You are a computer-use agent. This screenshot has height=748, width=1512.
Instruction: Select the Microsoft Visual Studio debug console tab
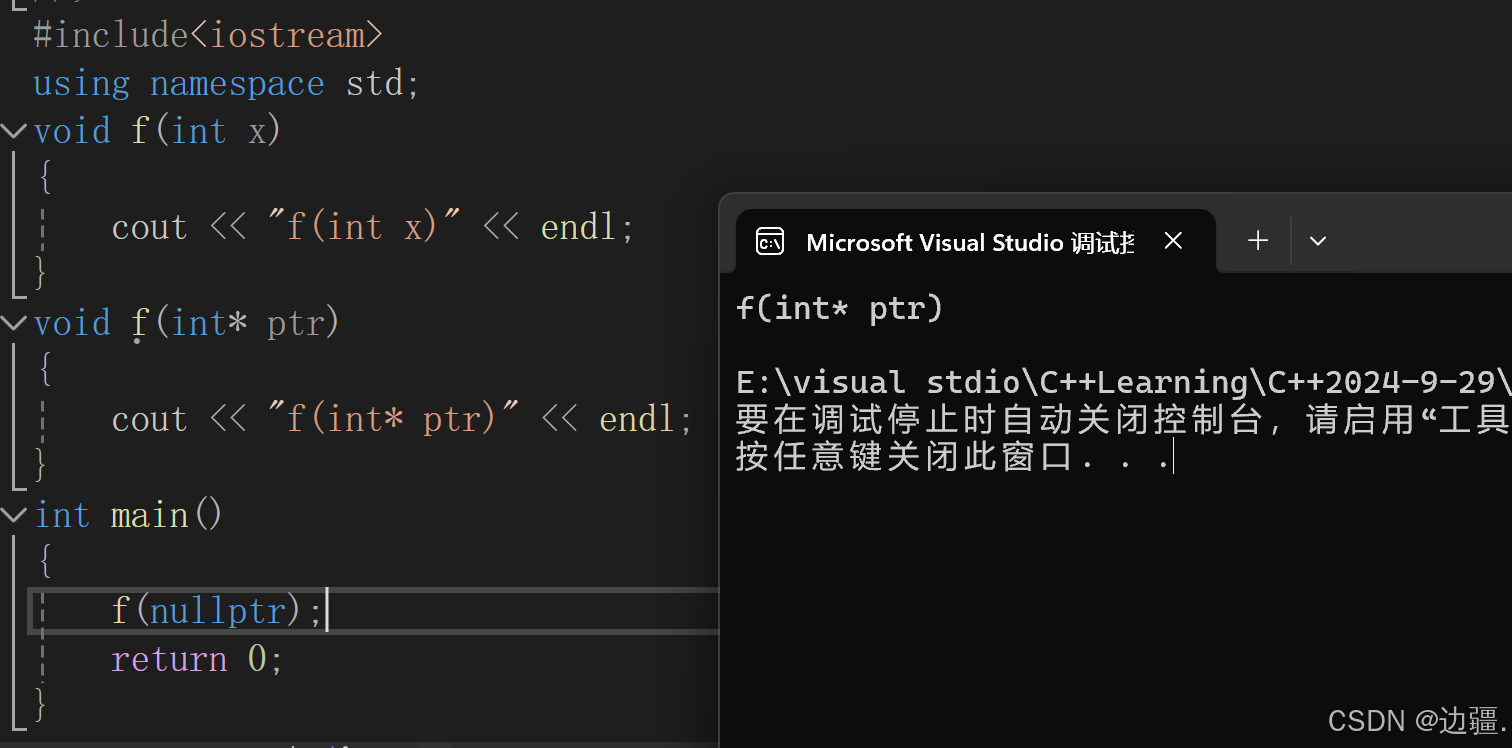975,241
